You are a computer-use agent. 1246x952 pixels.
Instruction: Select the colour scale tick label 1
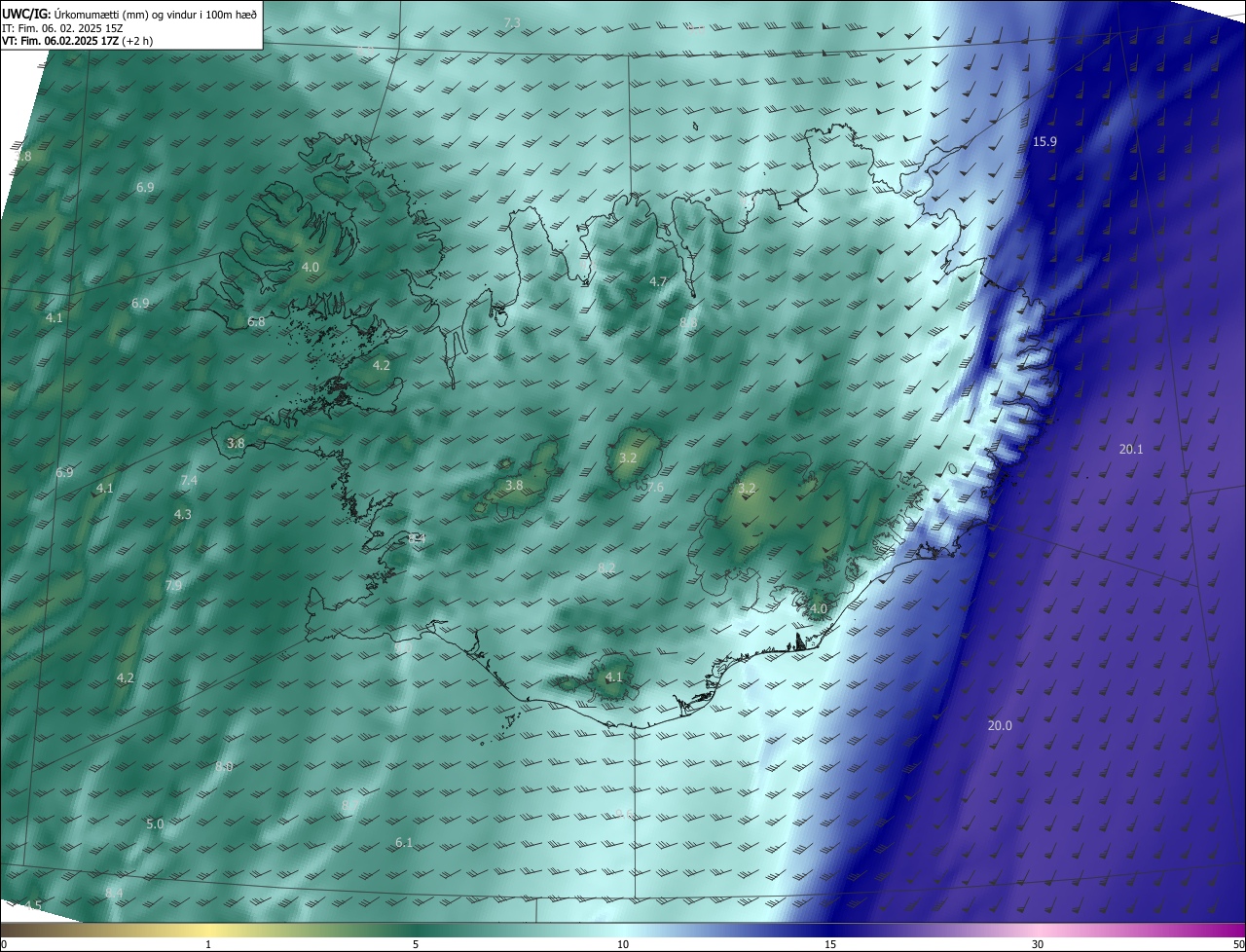208,944
